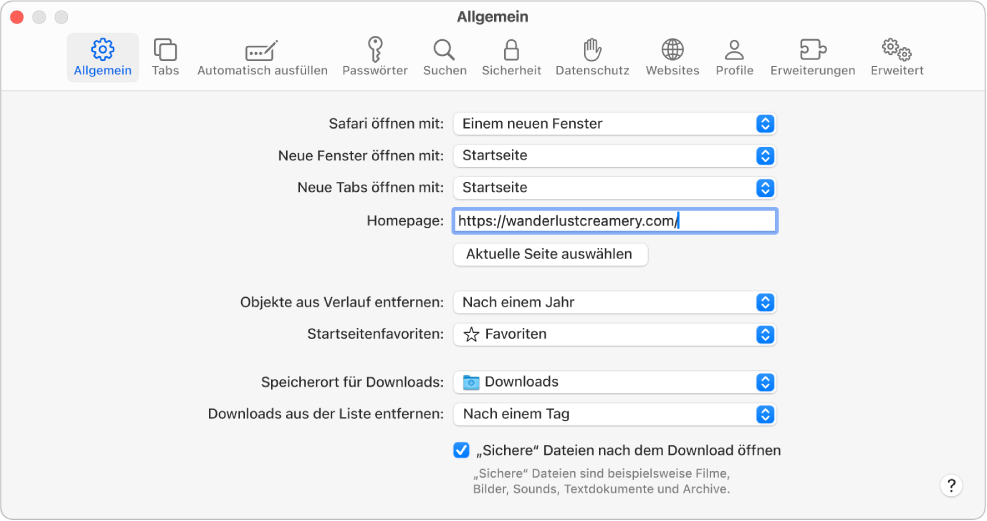Open Automatisch ausfüllen settings
The width and height of the screenshot is (987, 521).
pos(262,57)
